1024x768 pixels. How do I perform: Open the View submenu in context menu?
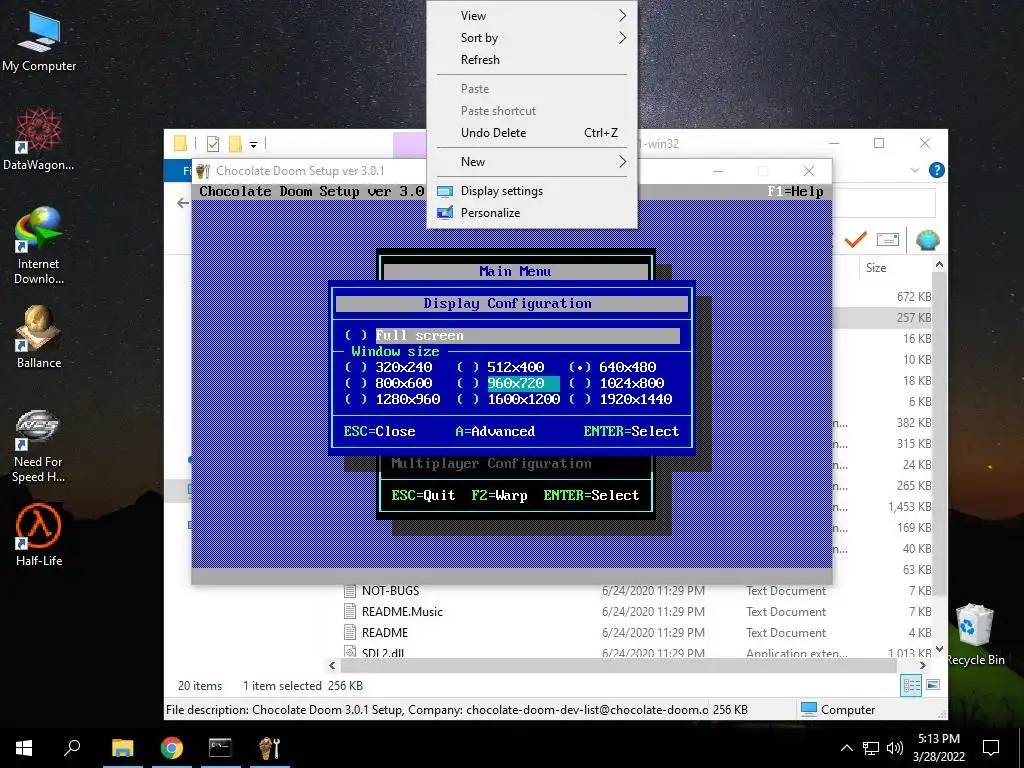click(532, 16)
